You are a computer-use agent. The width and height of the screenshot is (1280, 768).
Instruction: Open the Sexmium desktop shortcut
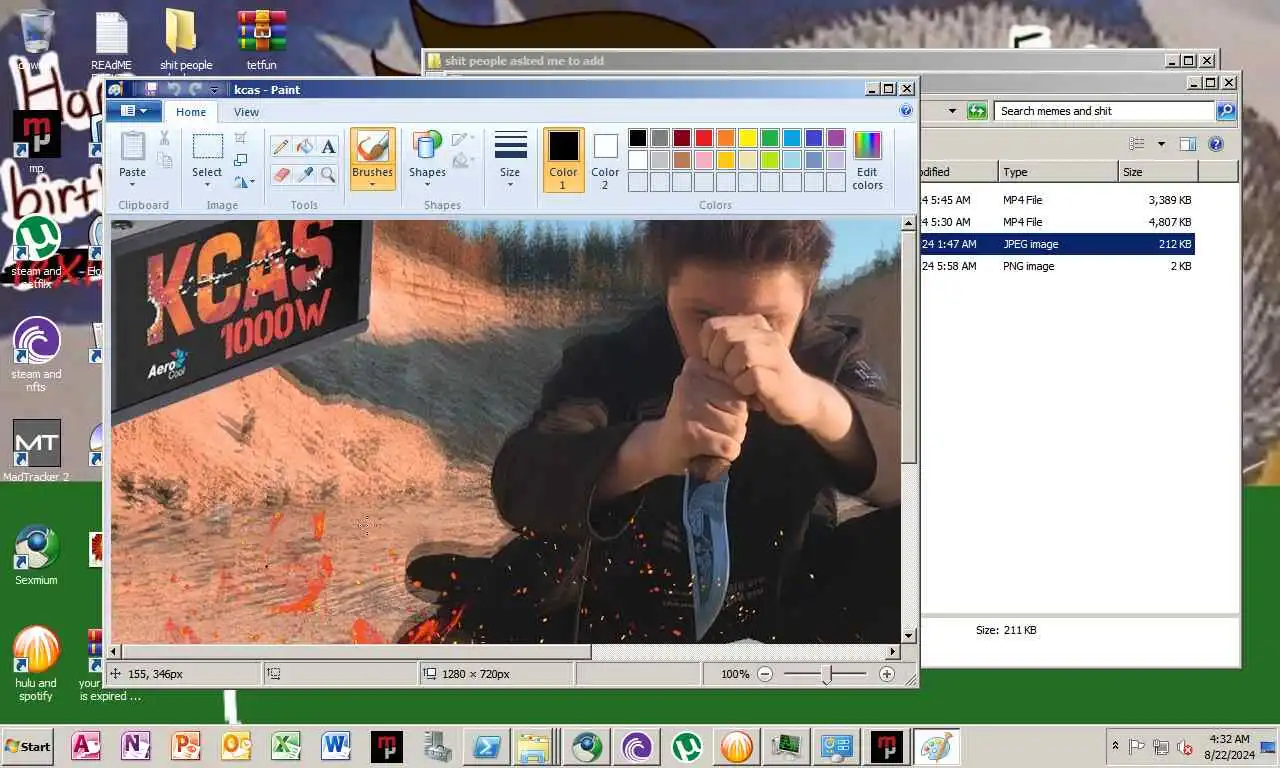36,556
